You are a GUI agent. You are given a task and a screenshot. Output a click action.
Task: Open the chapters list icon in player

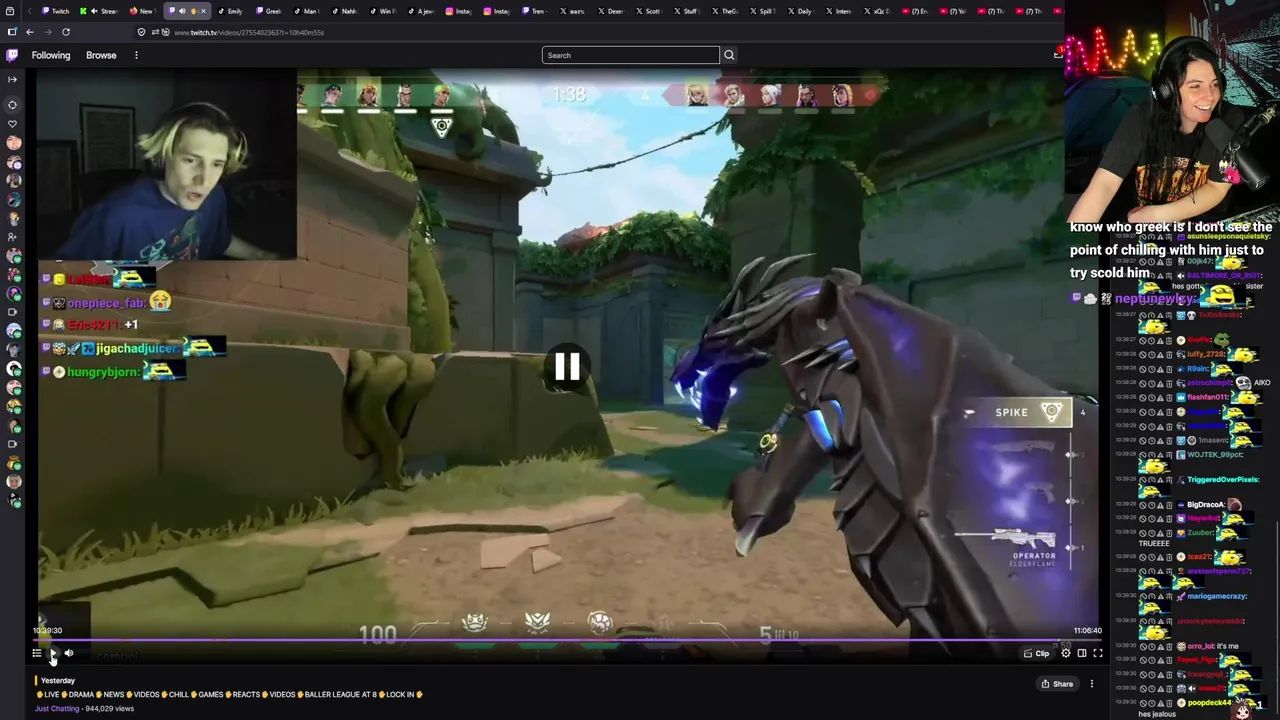tap(37, 653)
